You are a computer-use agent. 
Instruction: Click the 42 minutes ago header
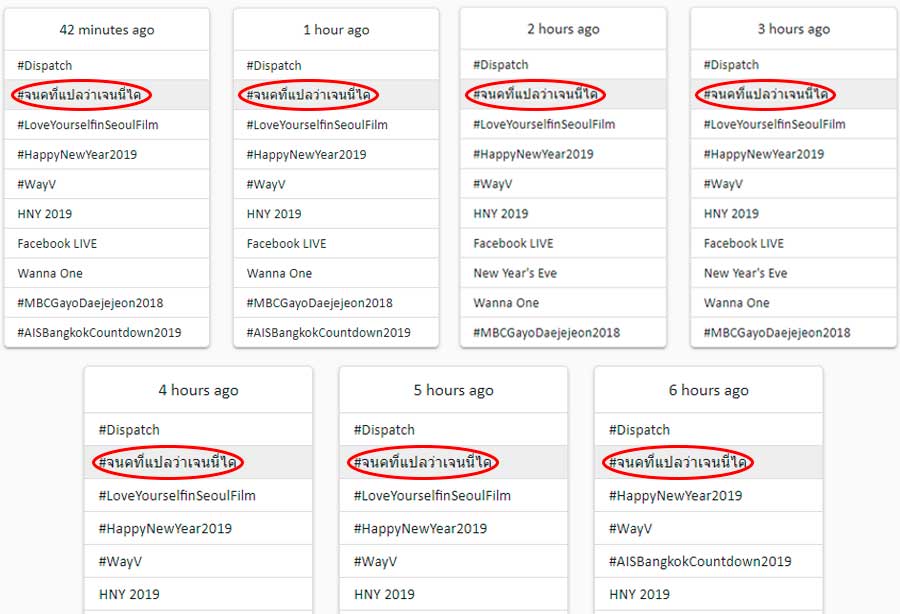[107, 30]
